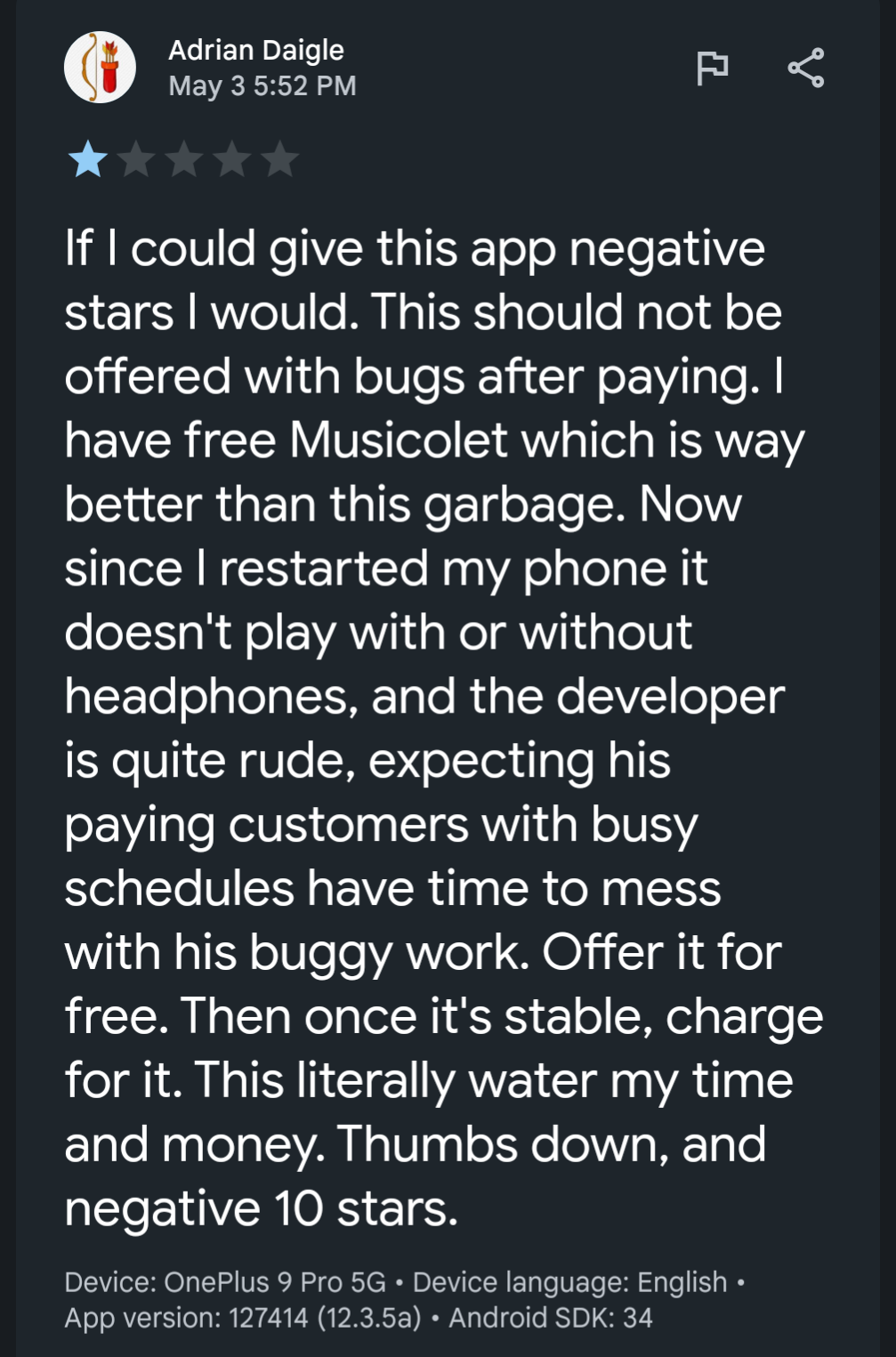Image resolution: width=896 pixels, height=1357 pixels.
Task: Select the fifth grey rating star
Action: (280, 160)
